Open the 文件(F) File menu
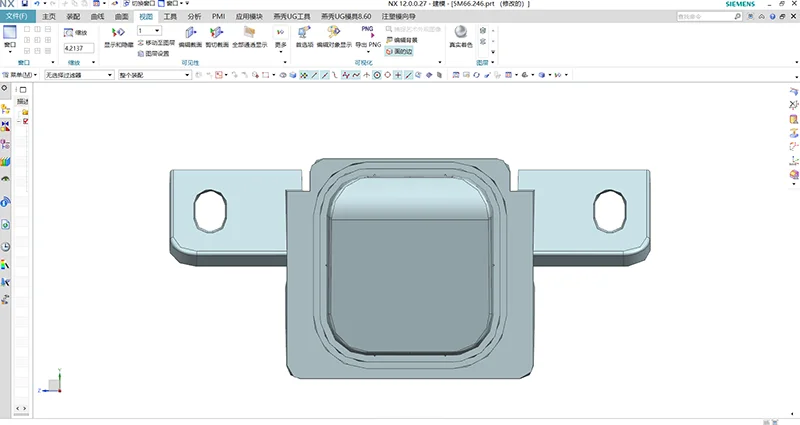 [x=18, y=16]
